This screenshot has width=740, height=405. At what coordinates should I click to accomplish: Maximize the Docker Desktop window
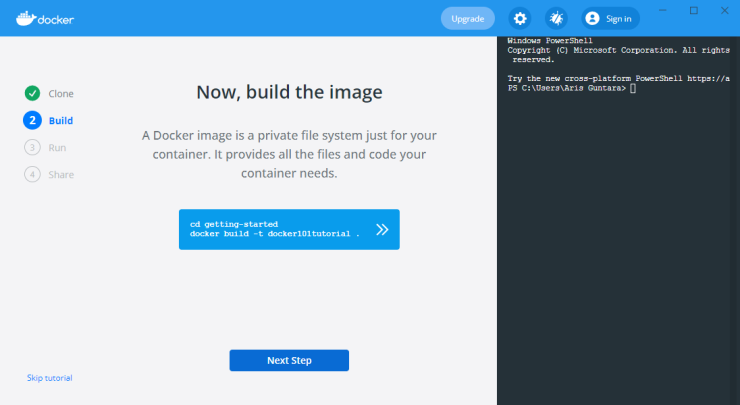click(x=694, y=10)
